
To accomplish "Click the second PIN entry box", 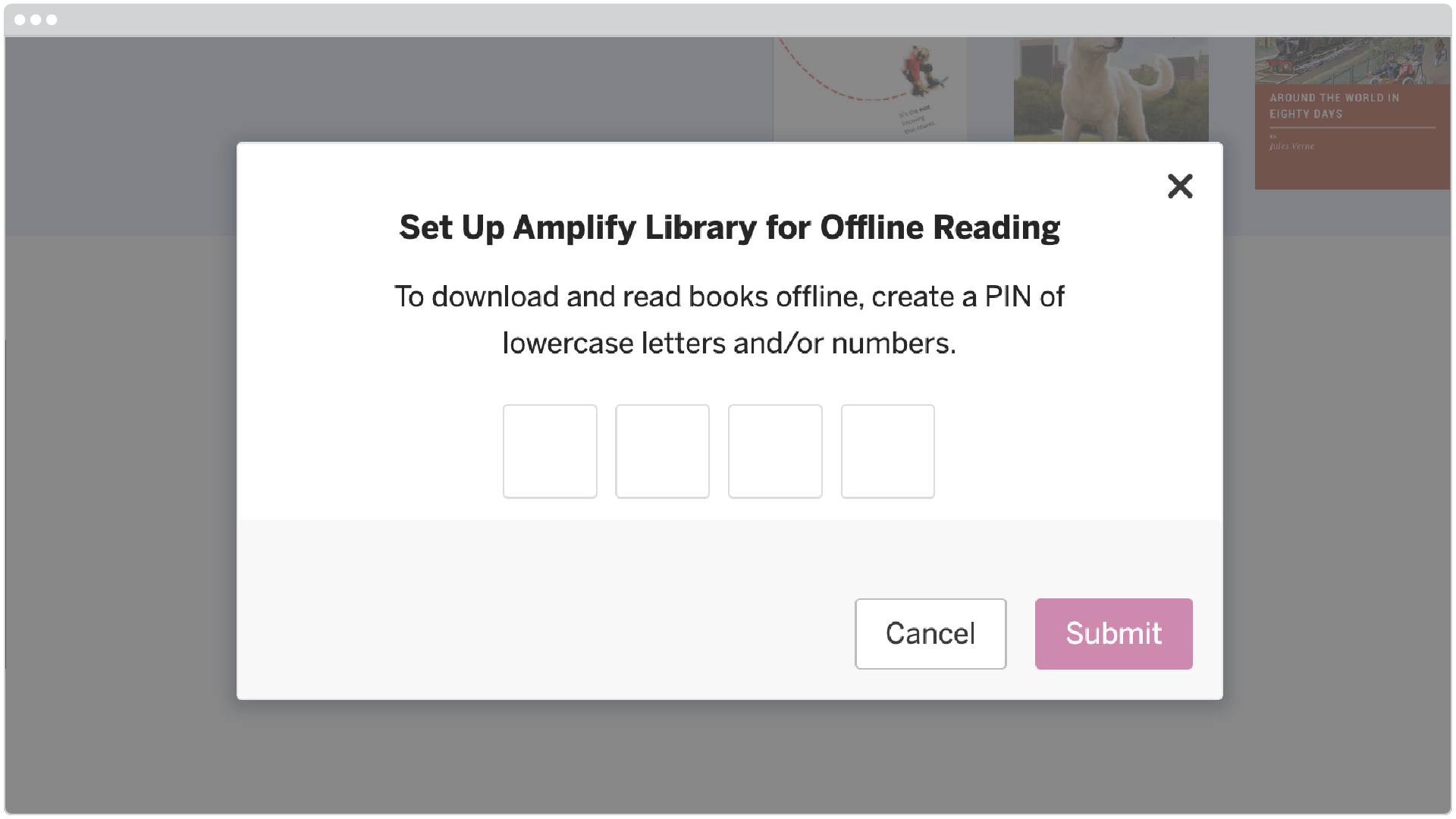I will click(x=662, y=450).
